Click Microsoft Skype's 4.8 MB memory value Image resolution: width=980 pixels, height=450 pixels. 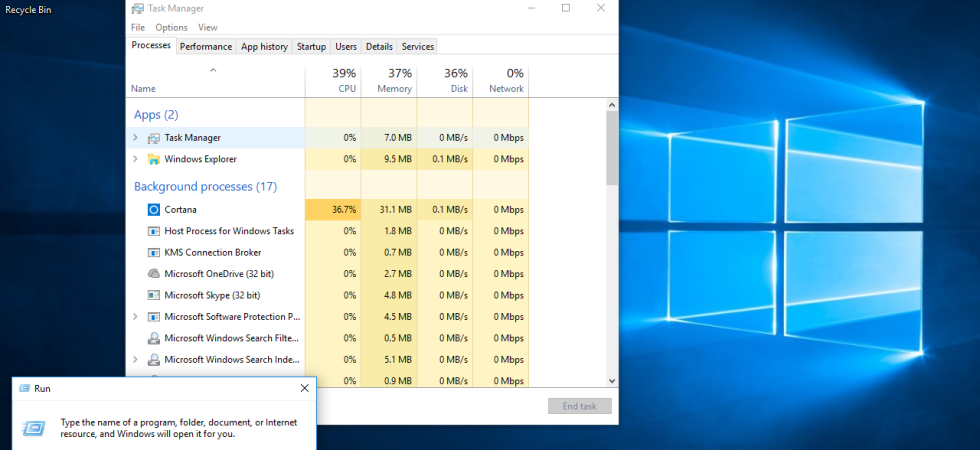[398, 295]
